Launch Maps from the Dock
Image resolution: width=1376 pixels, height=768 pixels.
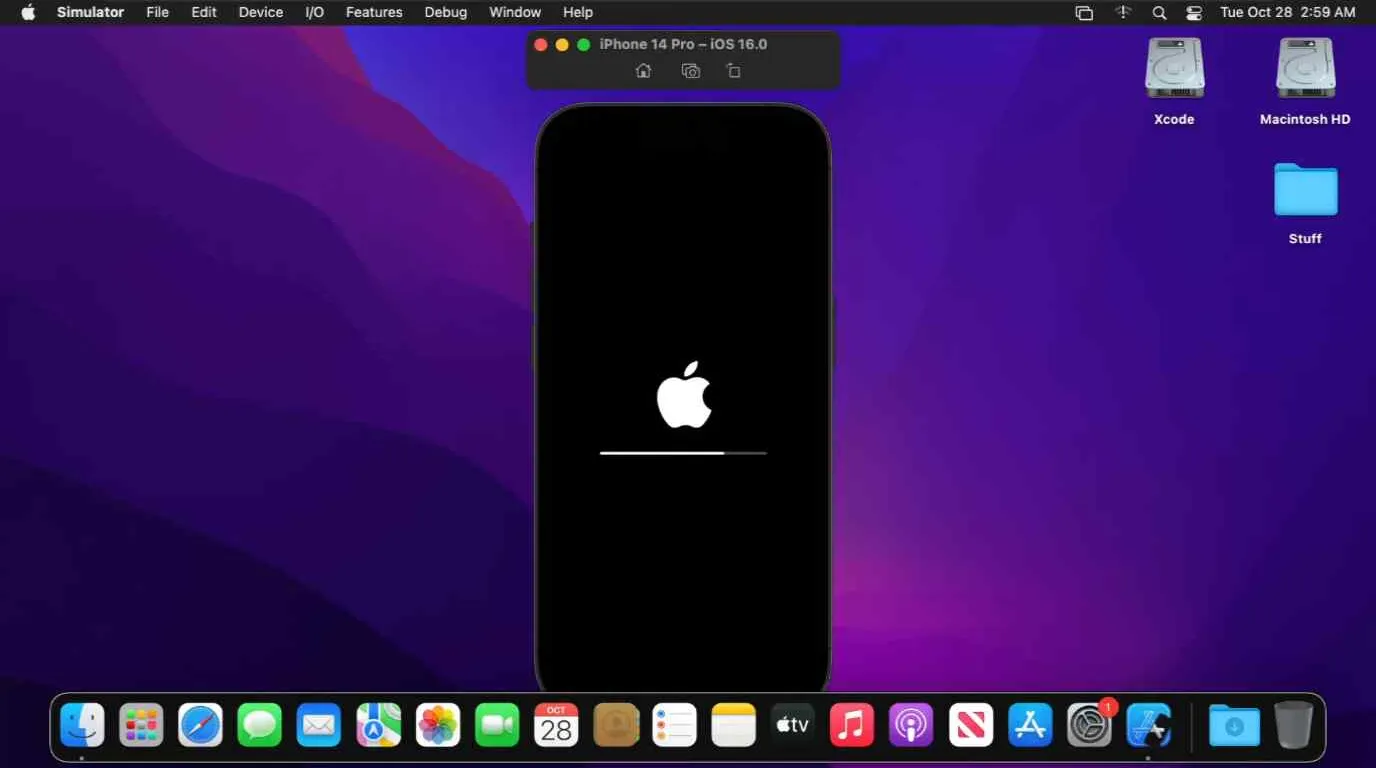click(x=378, y=725)
